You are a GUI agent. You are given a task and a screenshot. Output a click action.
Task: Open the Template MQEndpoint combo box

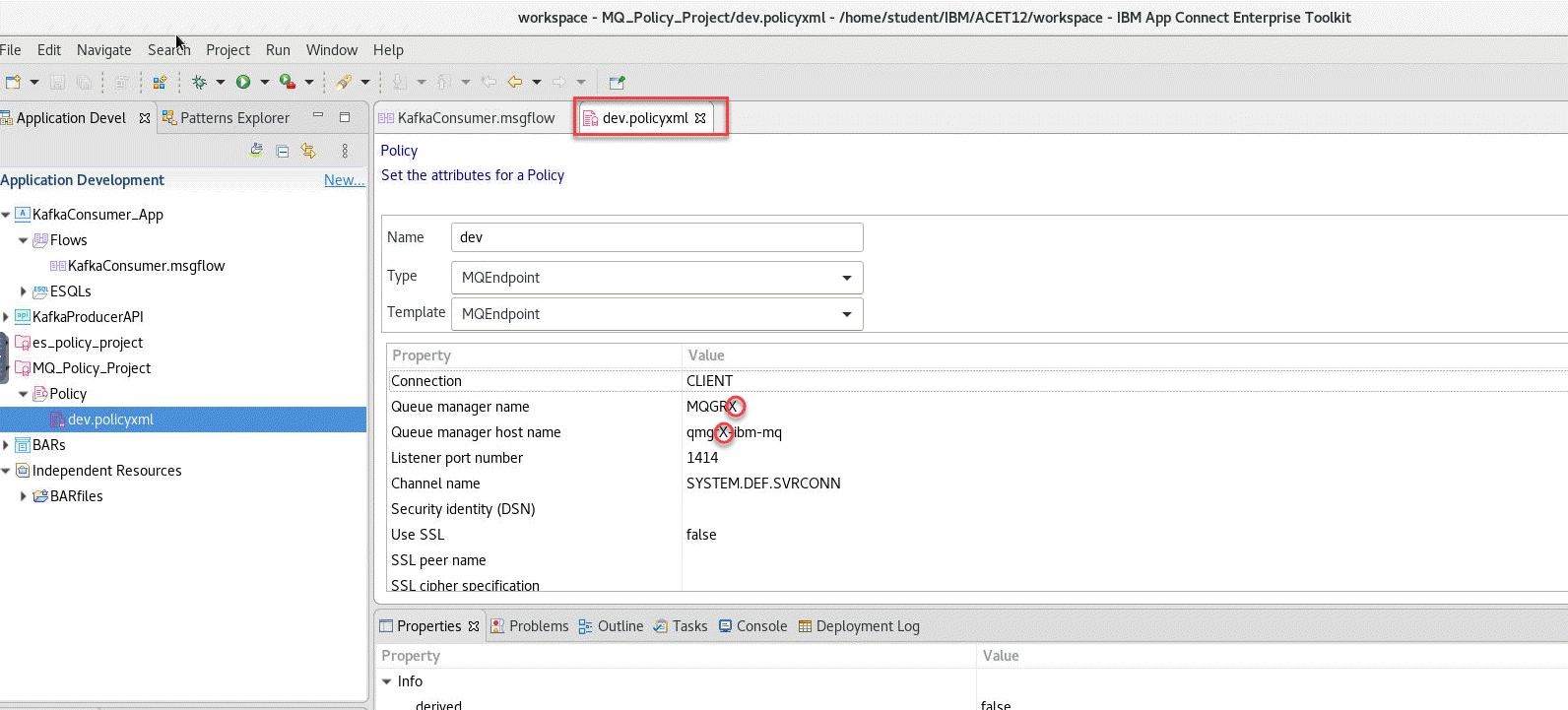(x=657, y=314)
